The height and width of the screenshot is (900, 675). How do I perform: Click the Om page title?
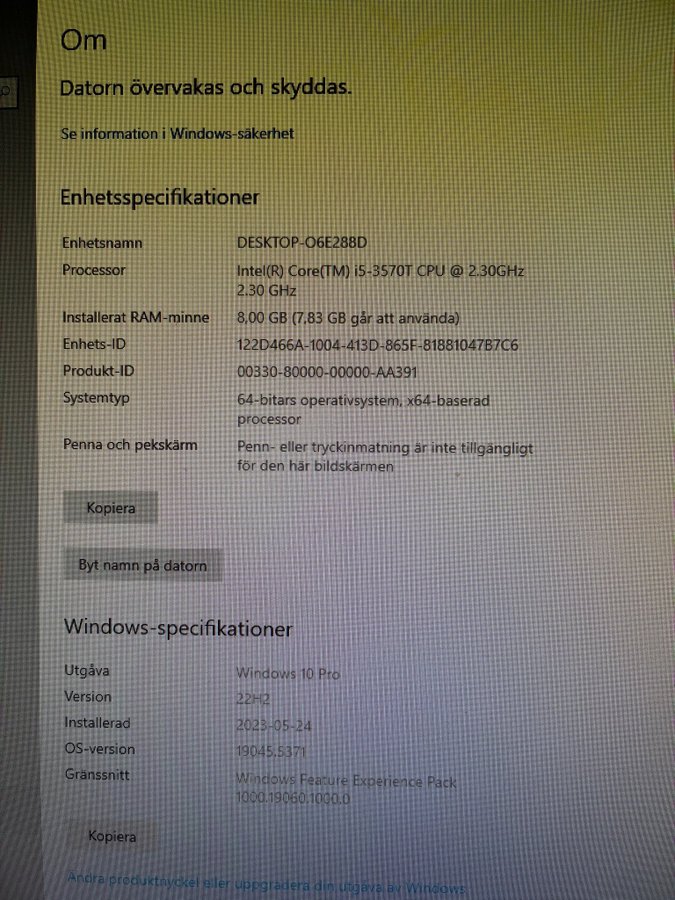[x=84, y=41]
